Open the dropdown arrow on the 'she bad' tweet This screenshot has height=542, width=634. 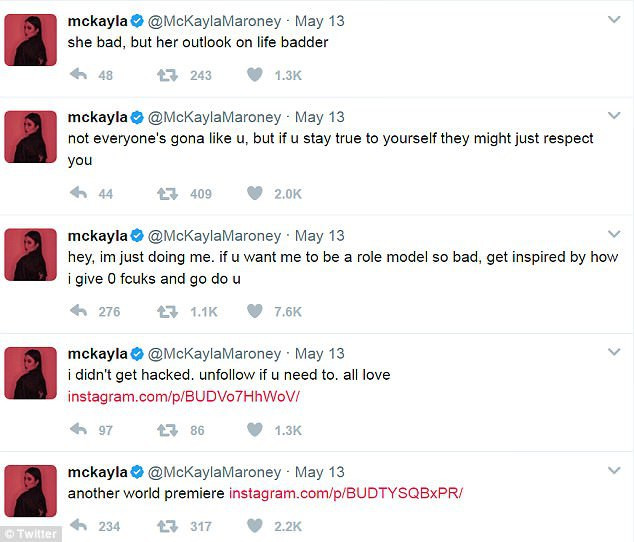(x=614, y=19)
